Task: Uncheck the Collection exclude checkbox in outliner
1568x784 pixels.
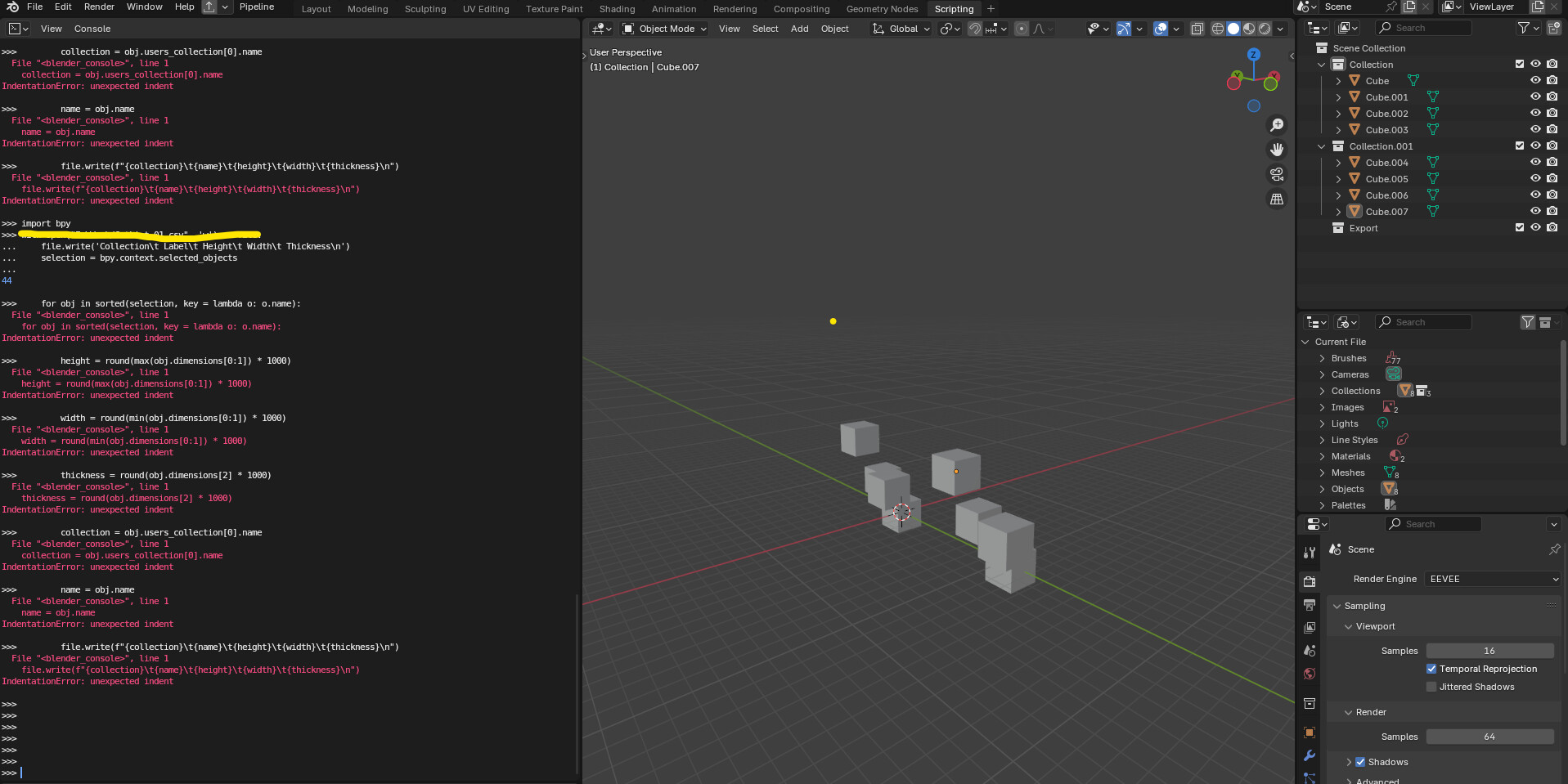Action: coord(1520,64)
